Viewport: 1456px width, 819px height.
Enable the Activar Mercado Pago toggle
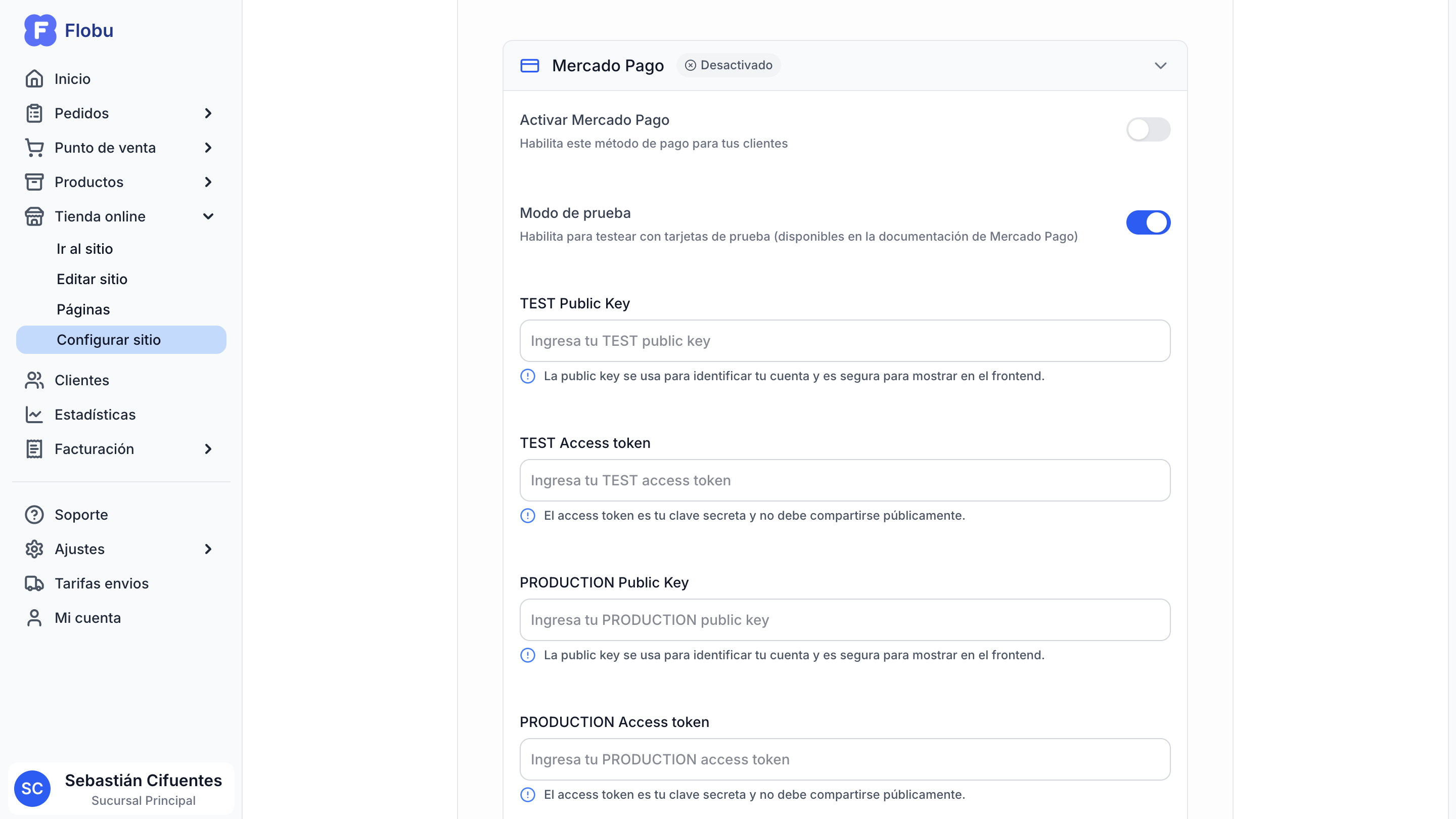1148,129
